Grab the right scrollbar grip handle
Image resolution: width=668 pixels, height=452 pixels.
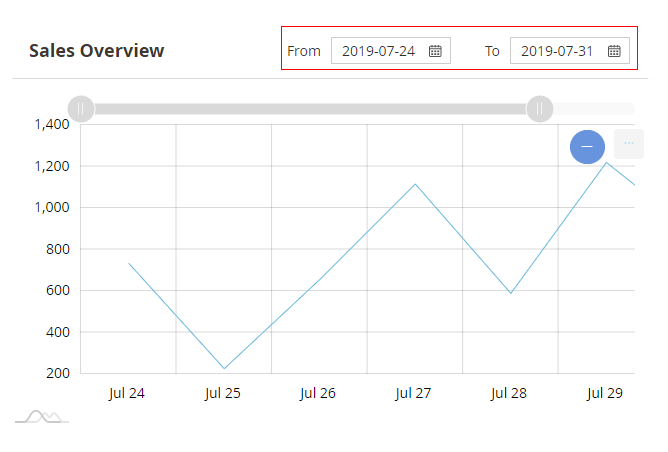coord(540,109)
